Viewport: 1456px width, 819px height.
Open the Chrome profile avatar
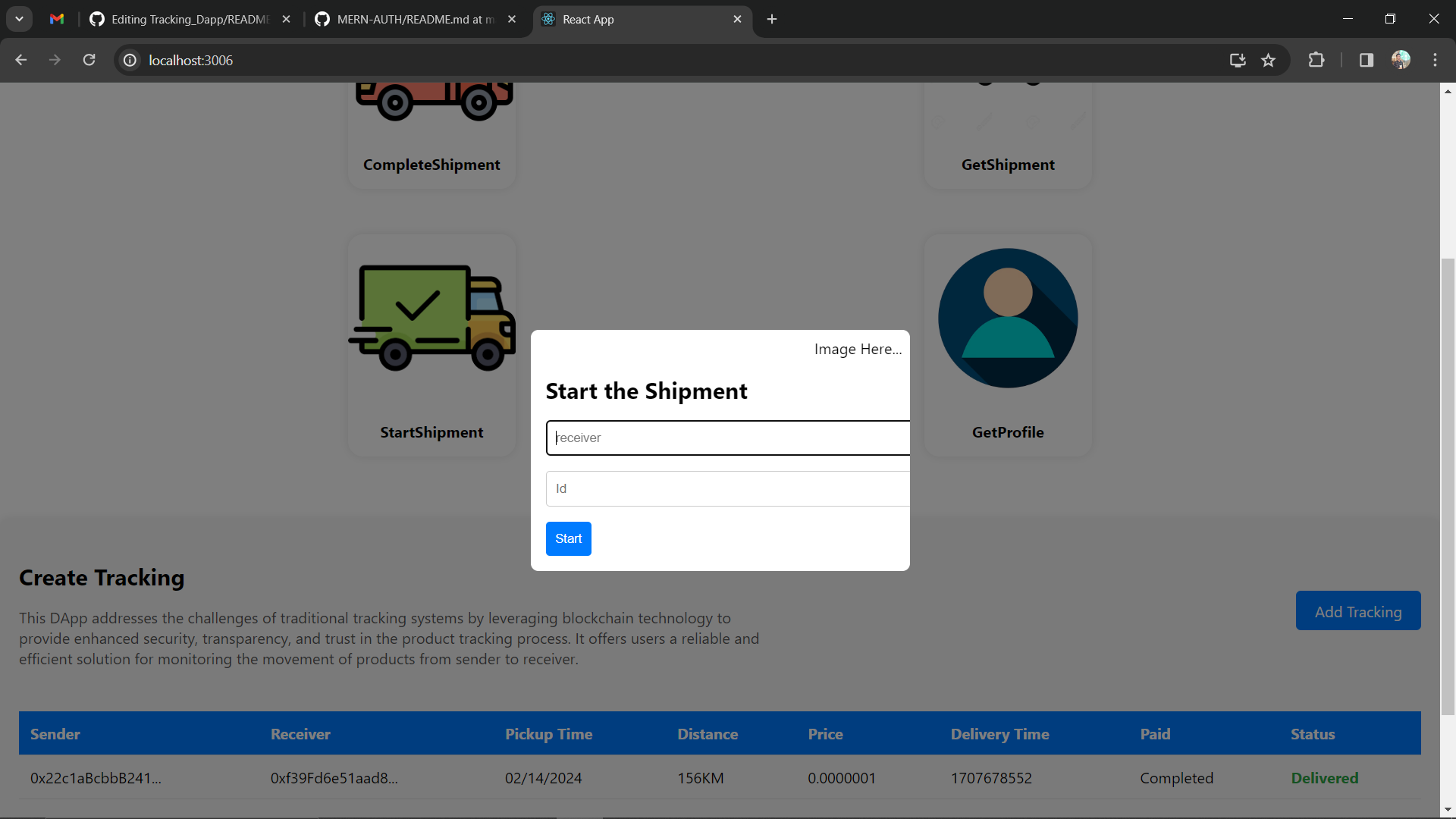[x=1401, y=61]
